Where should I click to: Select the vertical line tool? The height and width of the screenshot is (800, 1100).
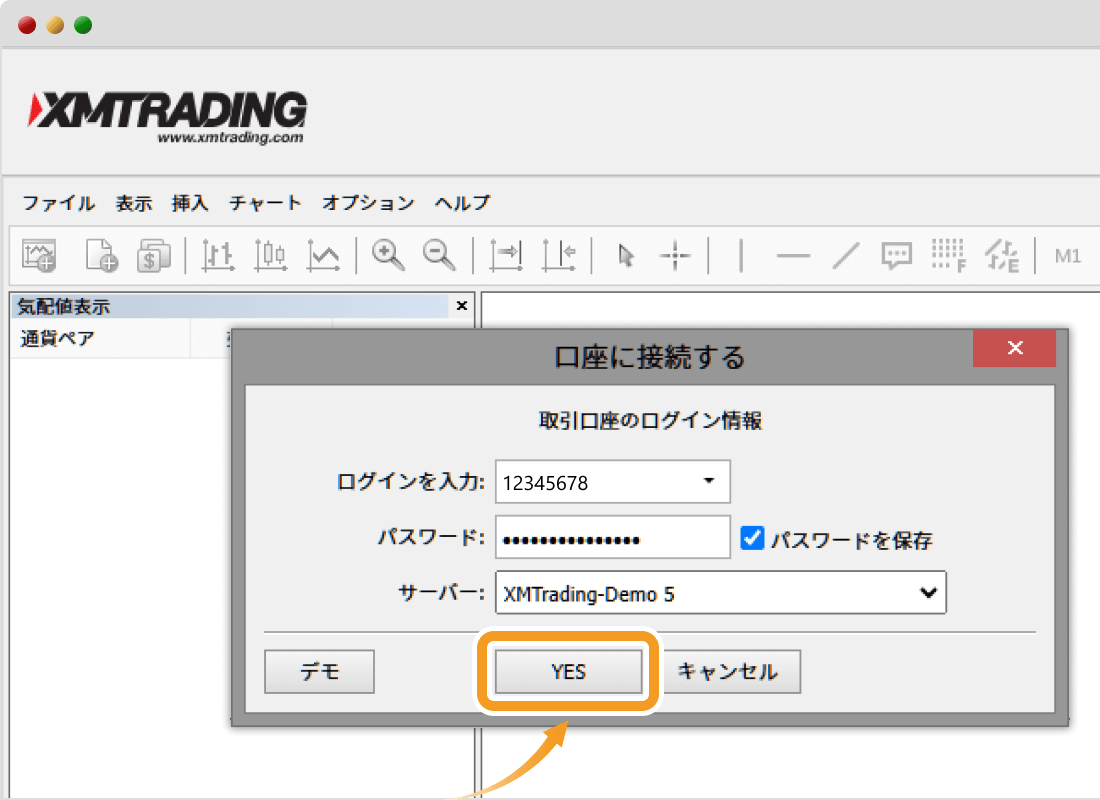tap(741, 255)
